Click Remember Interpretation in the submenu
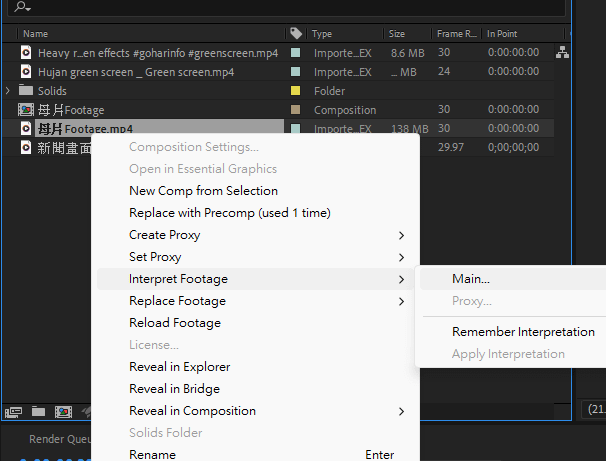This screenshot has height=461, width=606. [523, 332]
